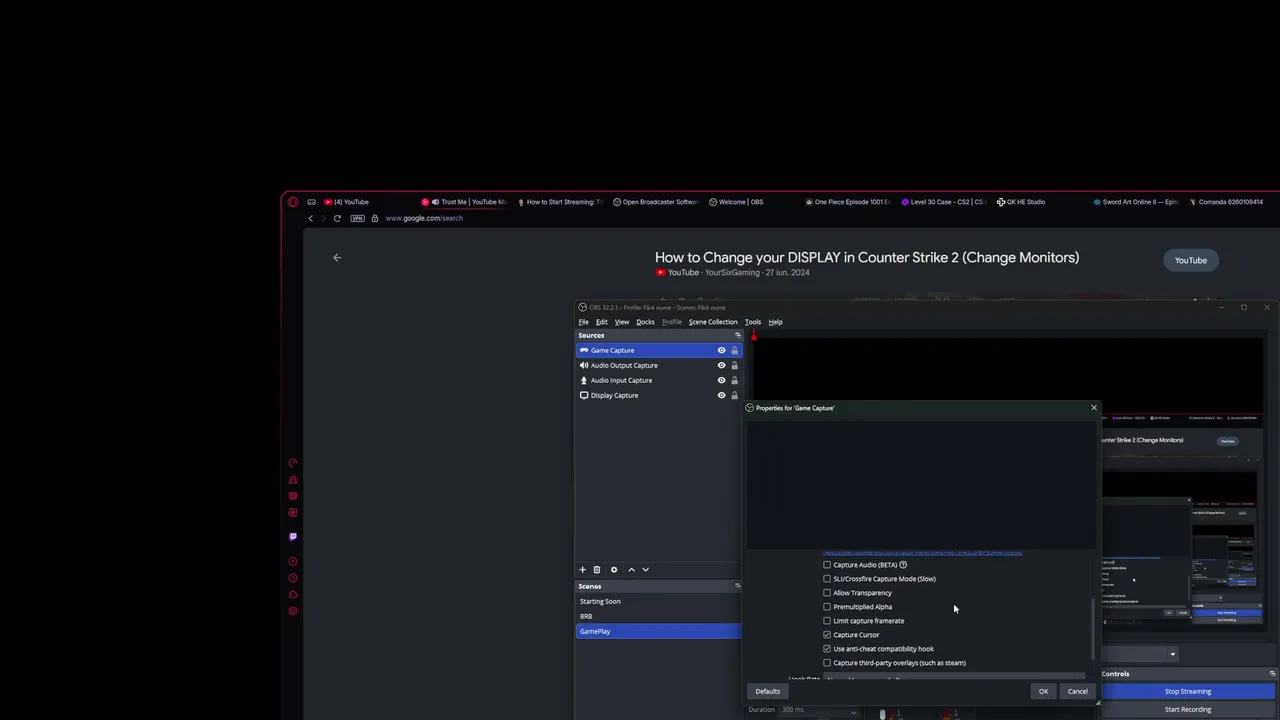Open the Scene Collection menu

713,322
